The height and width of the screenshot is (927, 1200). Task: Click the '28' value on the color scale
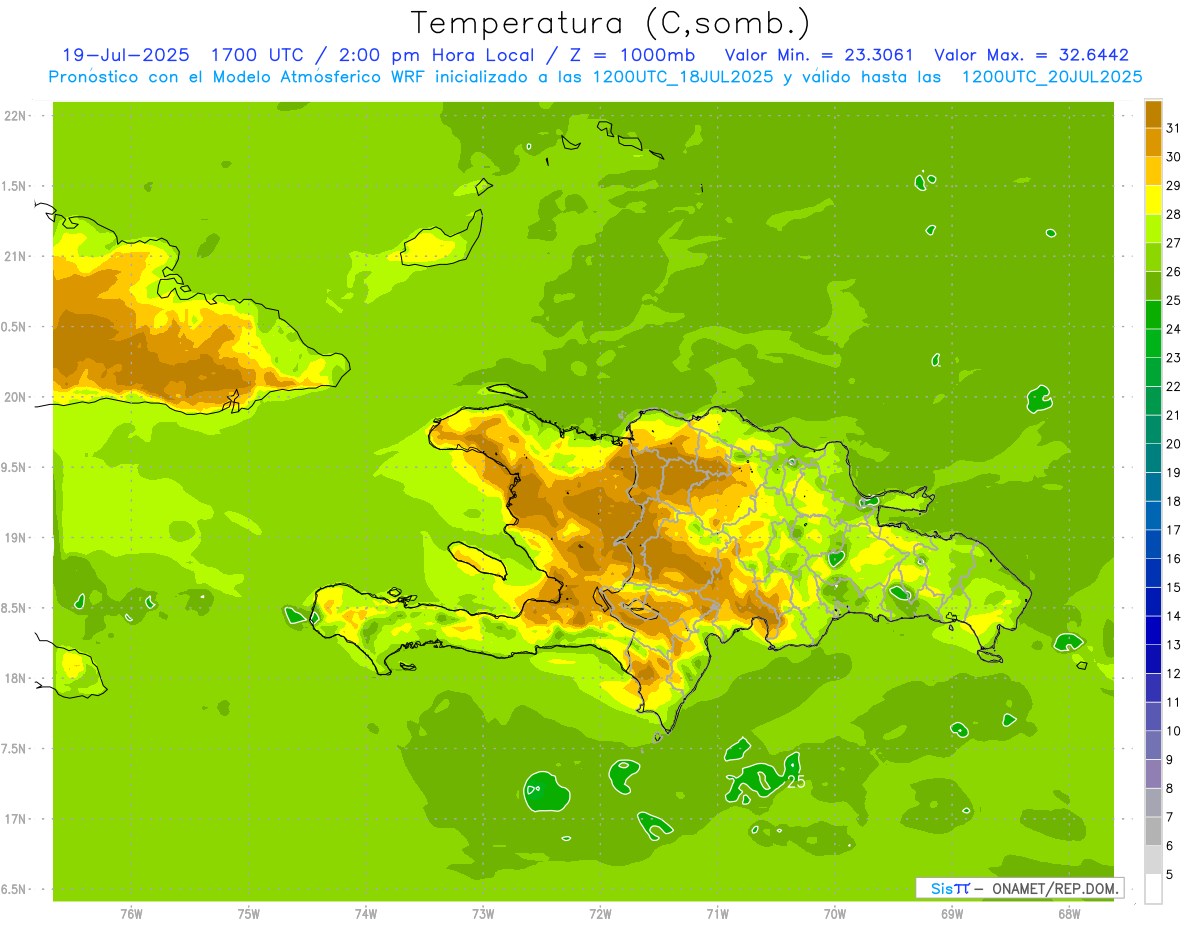tap(1174, 214)
